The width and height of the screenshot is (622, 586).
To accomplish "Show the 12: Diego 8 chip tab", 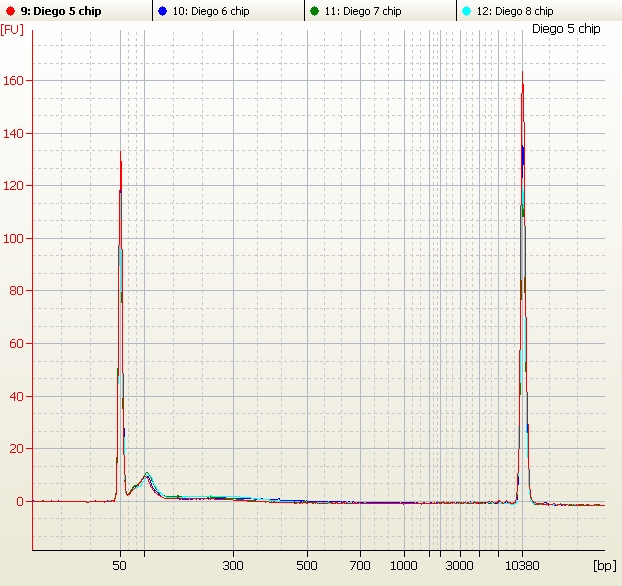I will 515,11.
